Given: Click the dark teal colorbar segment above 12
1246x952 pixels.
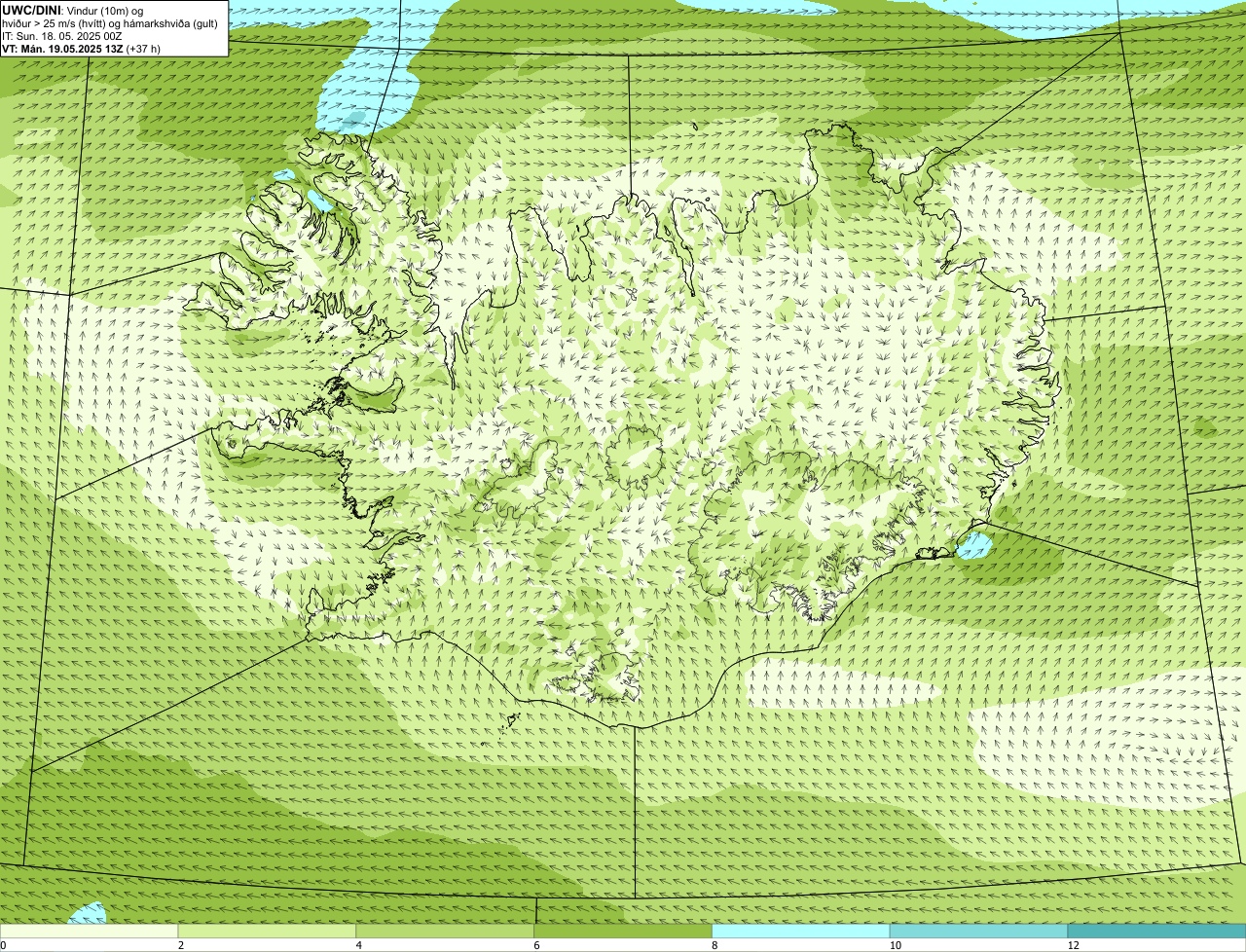Looking at the screenshot, I should [x=1156, y=932].
